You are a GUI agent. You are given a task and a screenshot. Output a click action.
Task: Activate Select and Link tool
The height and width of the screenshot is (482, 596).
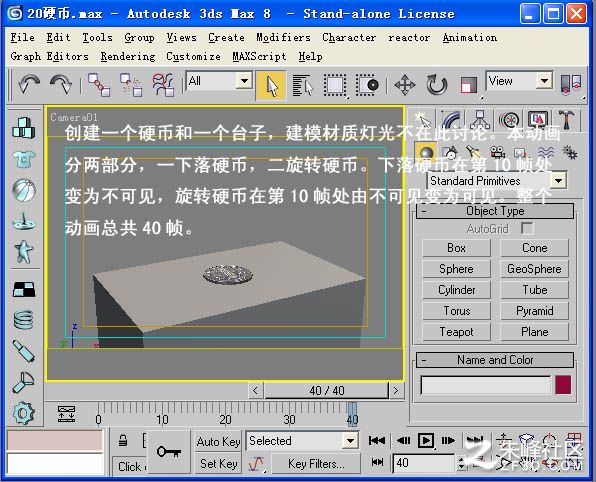(99, 84)
